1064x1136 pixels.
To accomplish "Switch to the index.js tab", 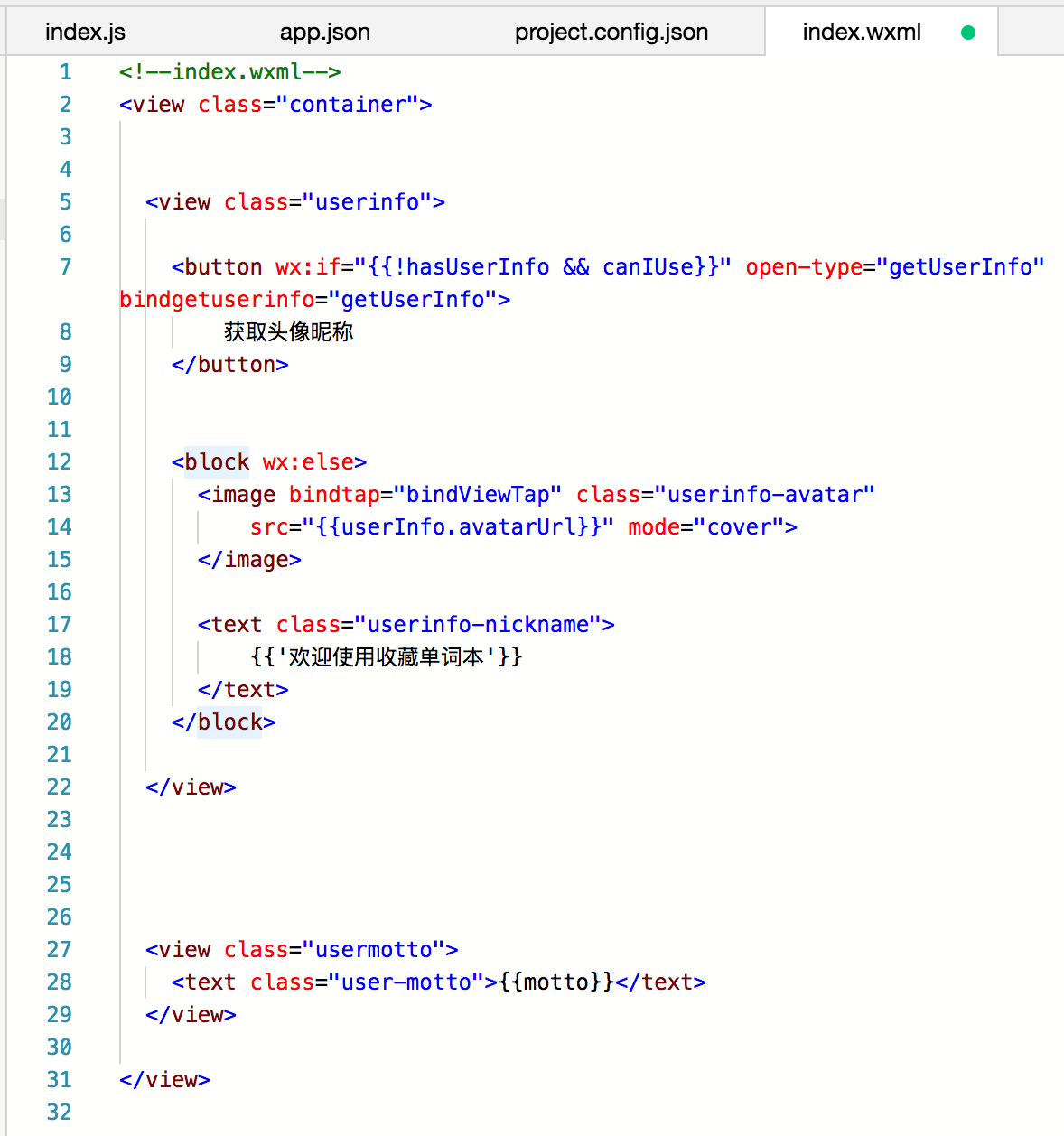I will [x=85, y=33].
